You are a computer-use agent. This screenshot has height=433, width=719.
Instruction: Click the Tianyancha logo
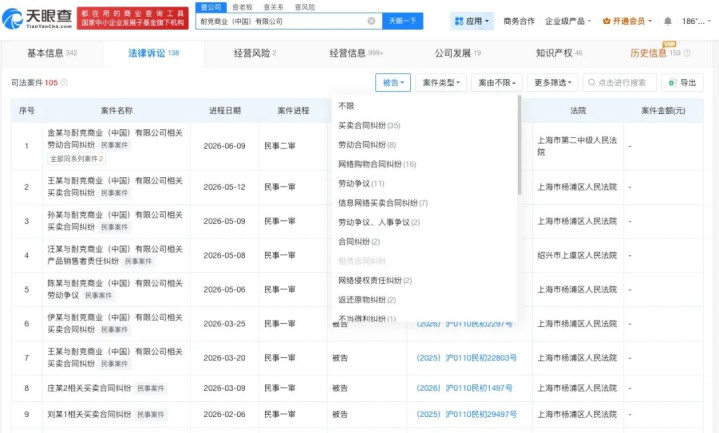click(37, 18)
